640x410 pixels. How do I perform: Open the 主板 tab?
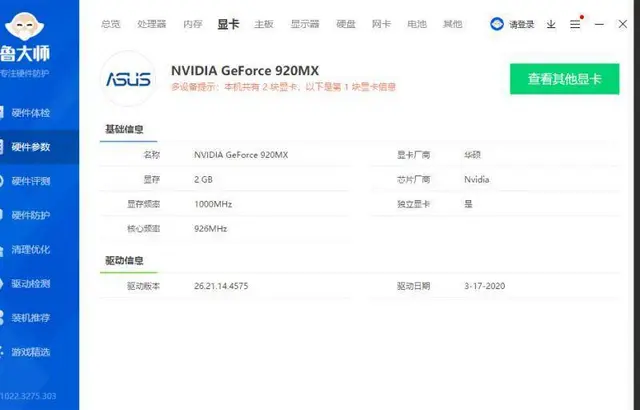(264, 24)
